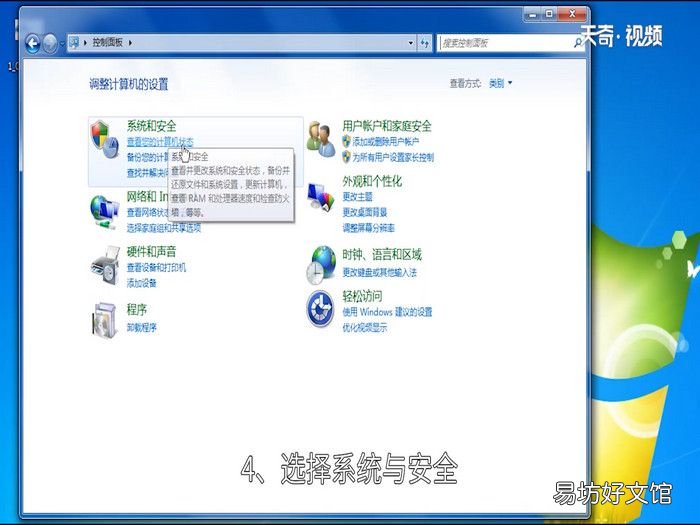Click the Forward arrow navigation button

50,43
